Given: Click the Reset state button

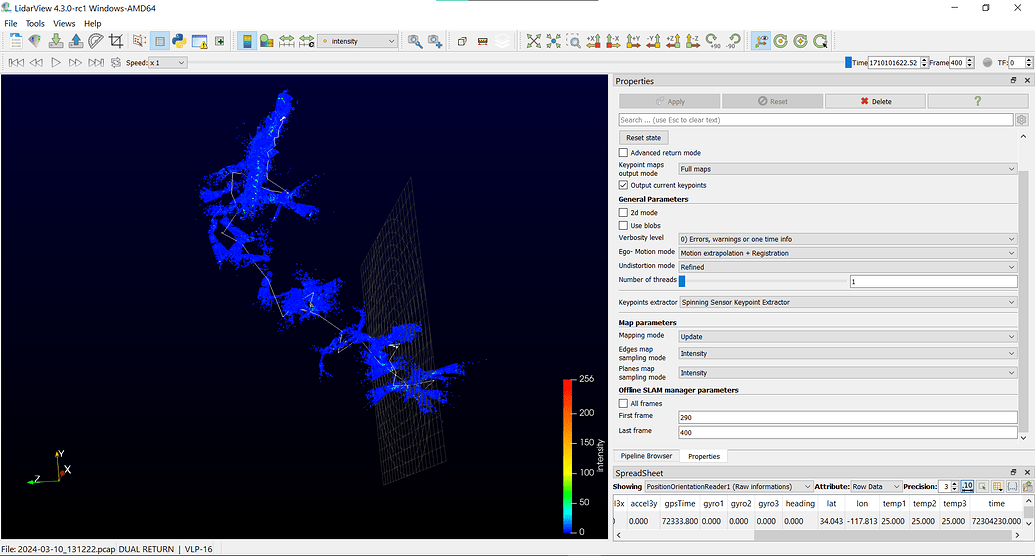Looking at the screenshot, I should [644, 137].
